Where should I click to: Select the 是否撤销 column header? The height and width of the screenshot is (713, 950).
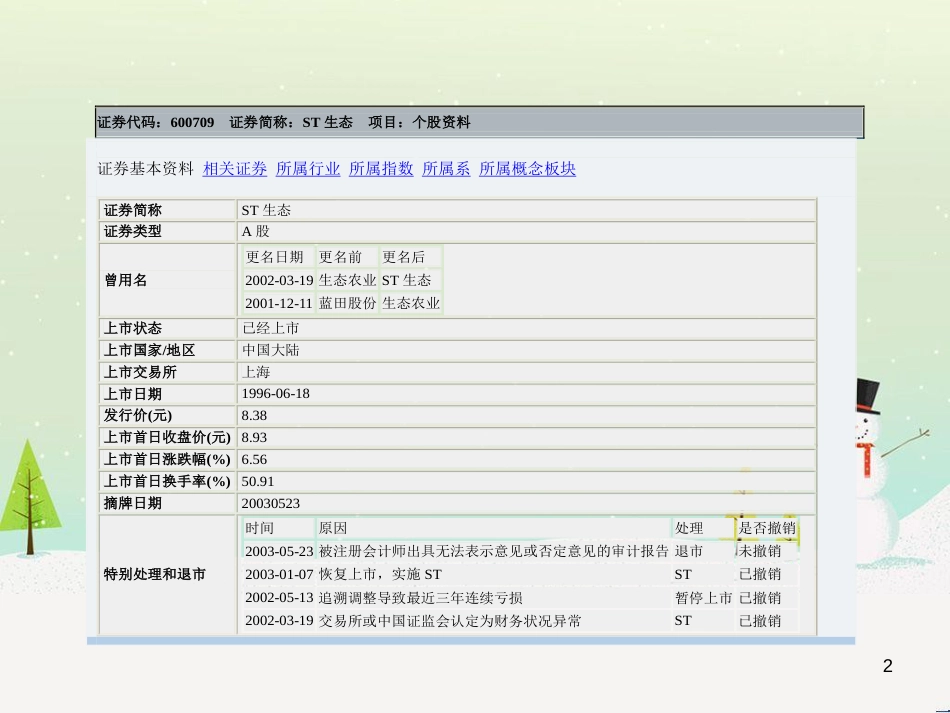pyautogui.click(x=767, y=528)
